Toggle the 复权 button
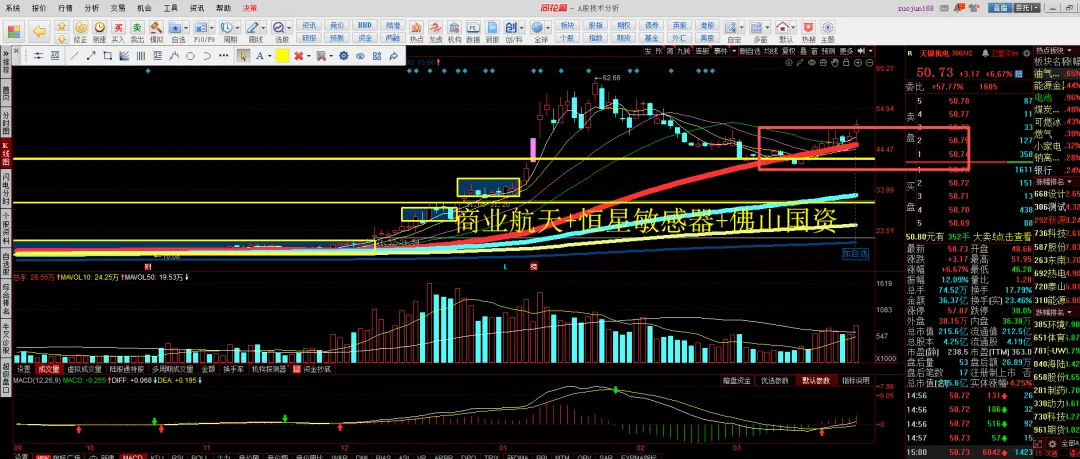Screen dimensions: 1080x459 coord(789,51)
